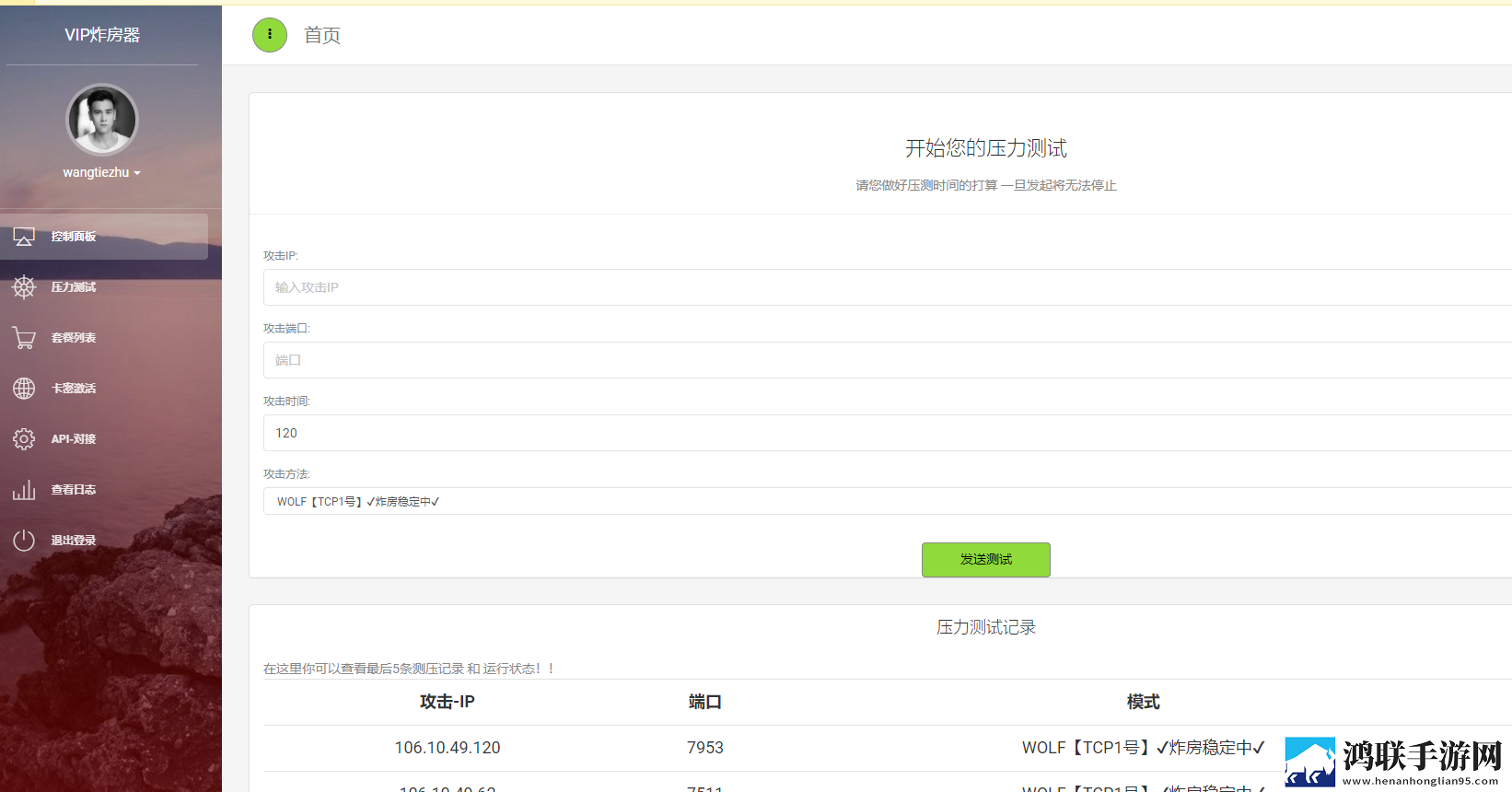Click the 首页 page heading
This screenshot has width=1512, height=792.
322,35
